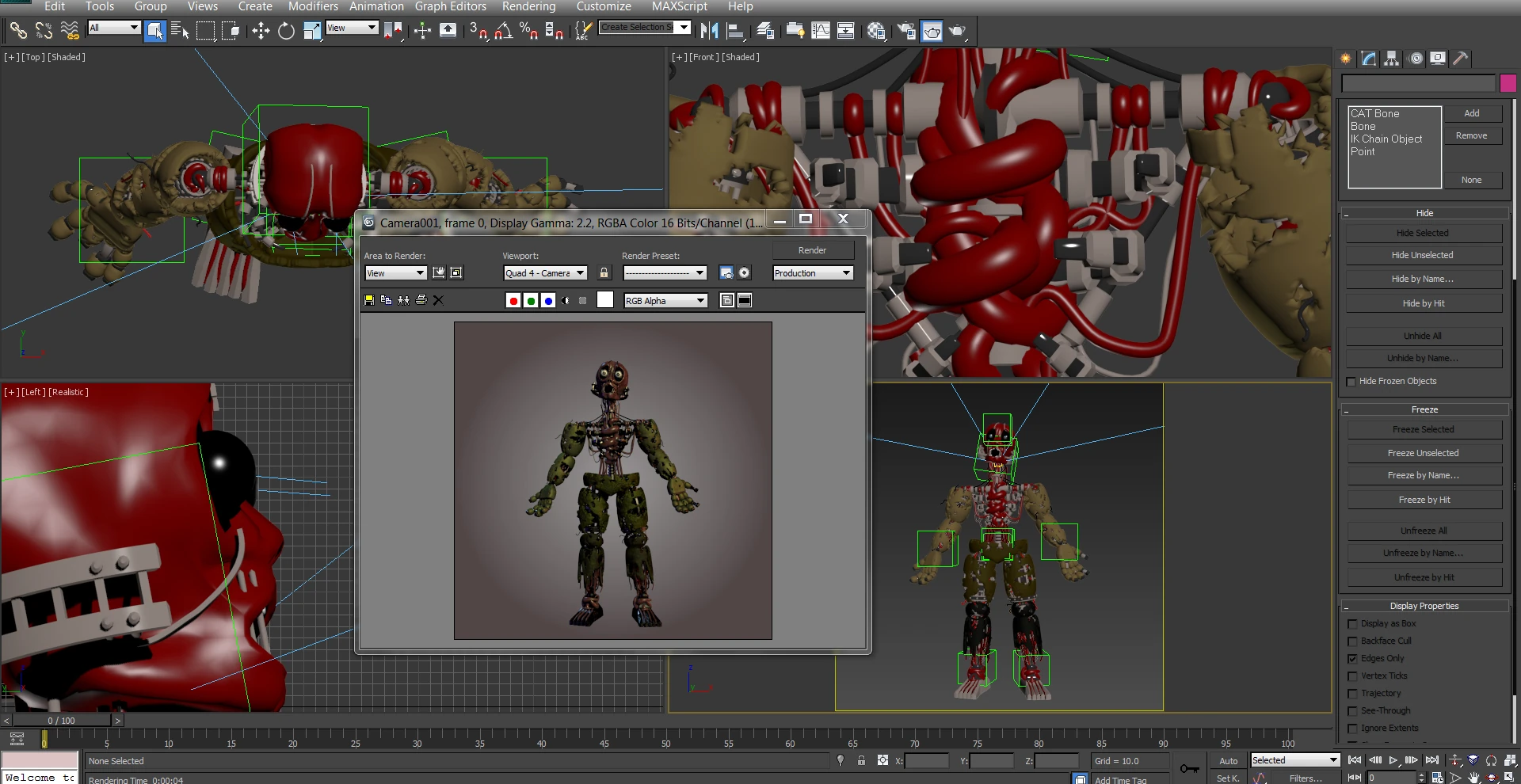Switch to the Utilities hammer panel

tap(1460, 59)
